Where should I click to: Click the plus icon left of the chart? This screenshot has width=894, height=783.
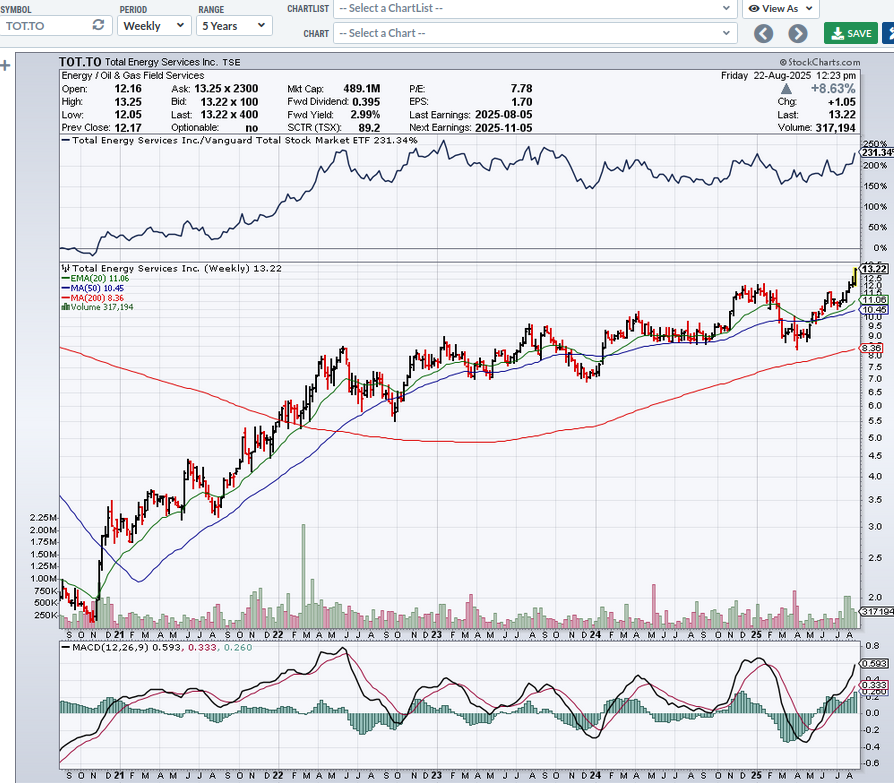(x=5, y=66)
